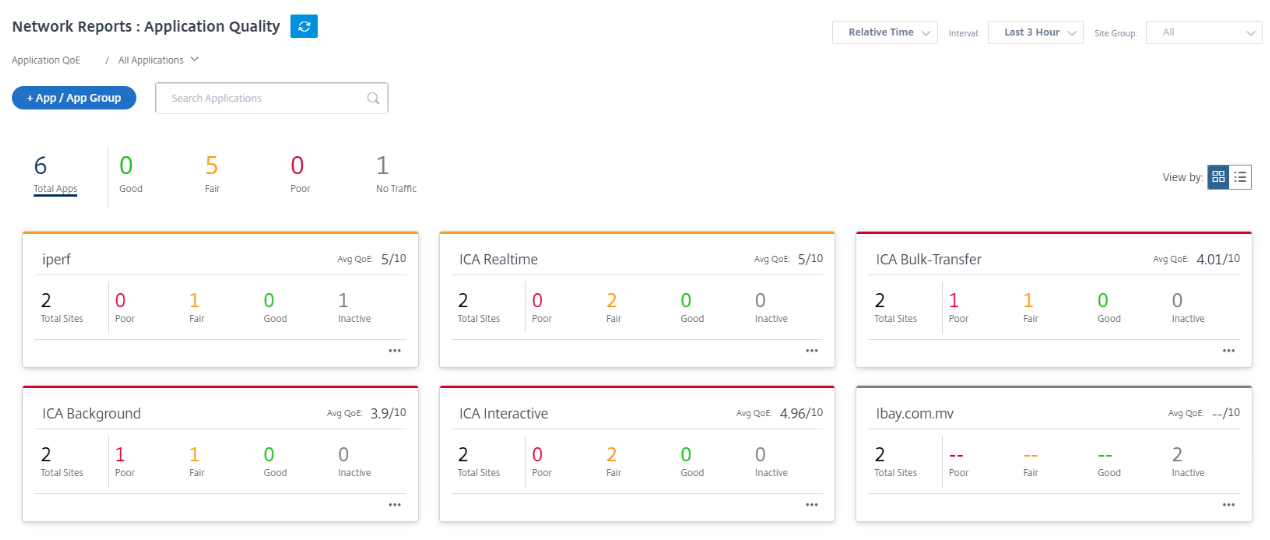Expand the All Applications breadcrumb dropdown
The height and width of the screenshot is (540, 1270).
159,60
